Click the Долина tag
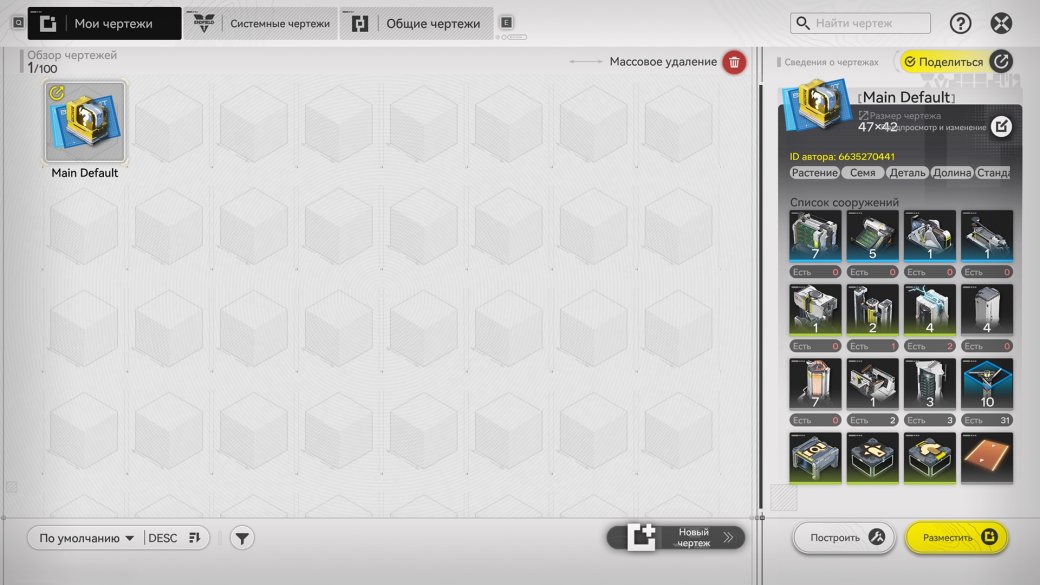Screen dimensions: 1040x585 [x=952, y=172]
